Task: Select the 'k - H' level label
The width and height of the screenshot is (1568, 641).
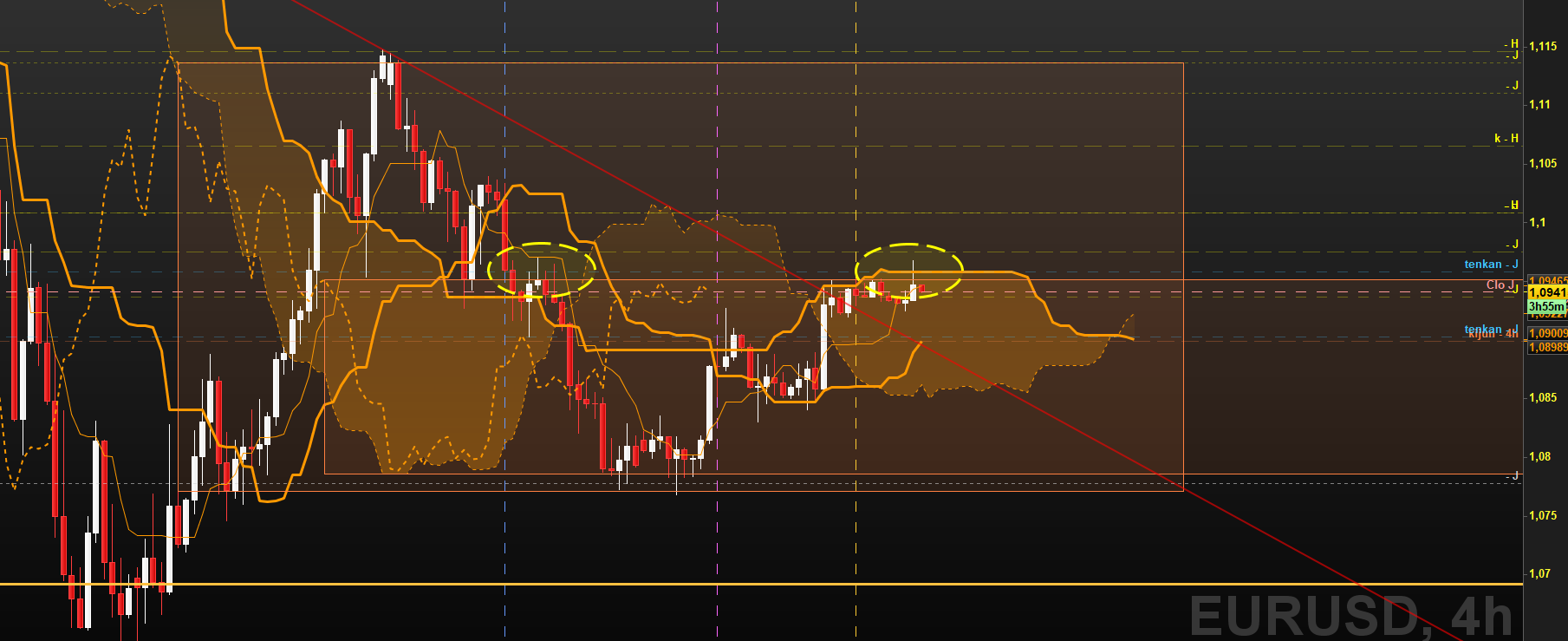Action: [x=1506, y=138]
